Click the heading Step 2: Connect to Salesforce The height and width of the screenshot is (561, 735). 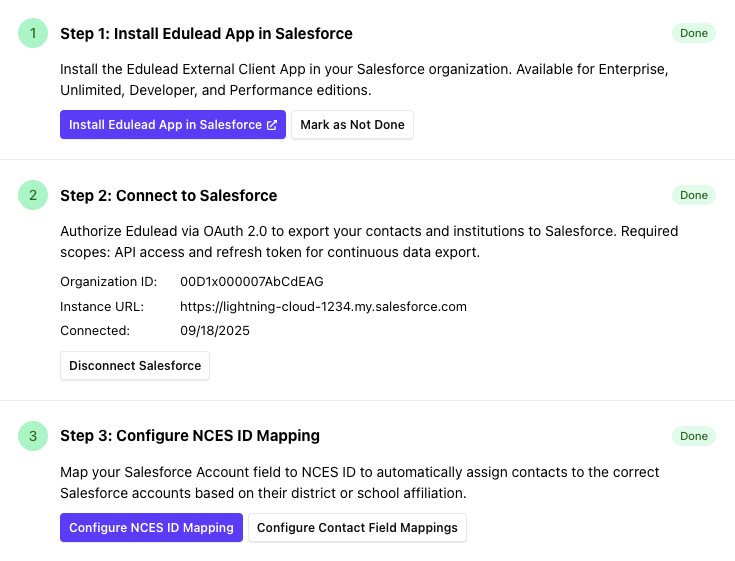169,195
